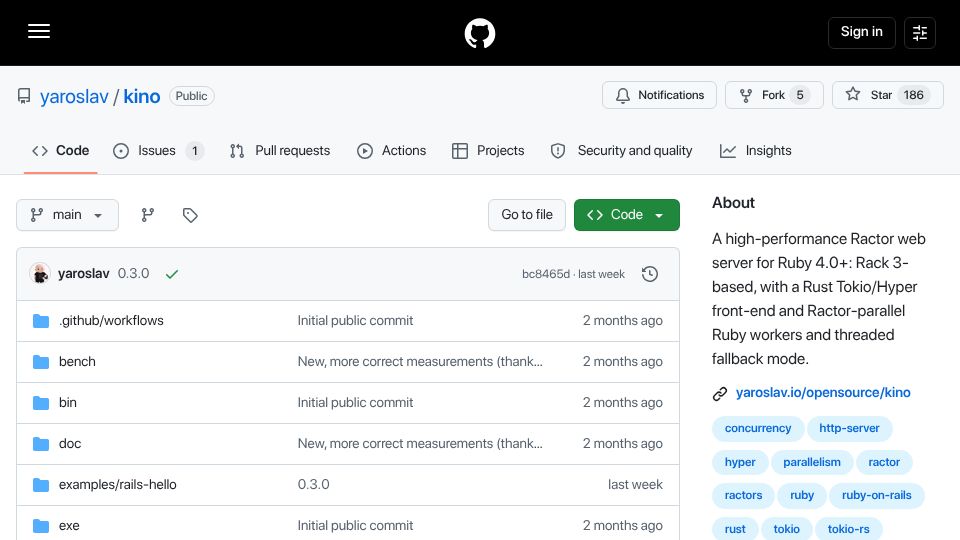
Task: Open the examples/rails-hello folder
Action: pyautogui.click(x=118, y=485)
